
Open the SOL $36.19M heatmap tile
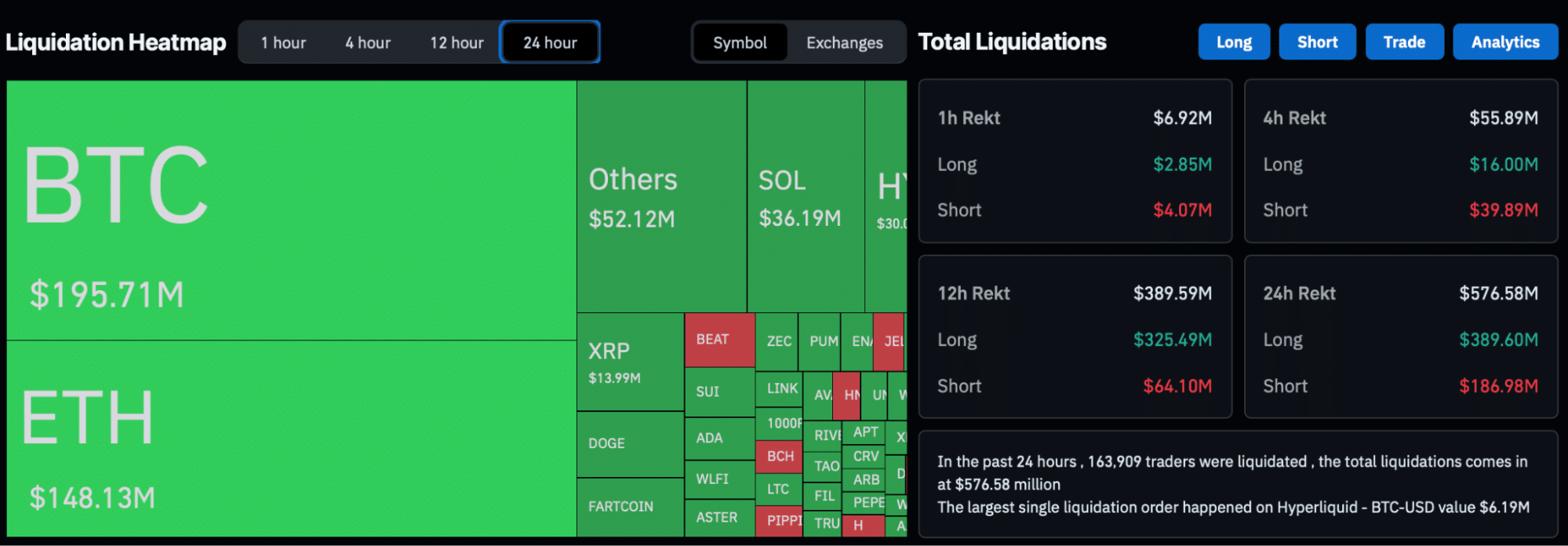(806, 197)
